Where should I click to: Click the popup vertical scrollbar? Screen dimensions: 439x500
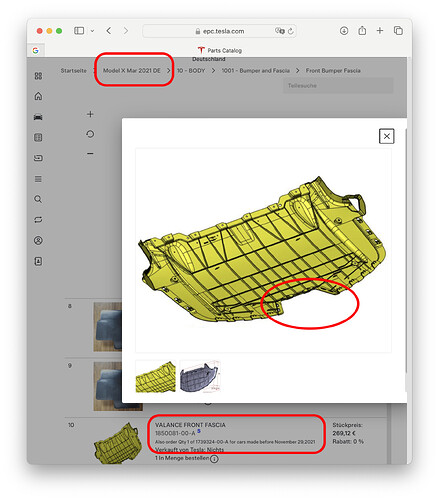406,250
